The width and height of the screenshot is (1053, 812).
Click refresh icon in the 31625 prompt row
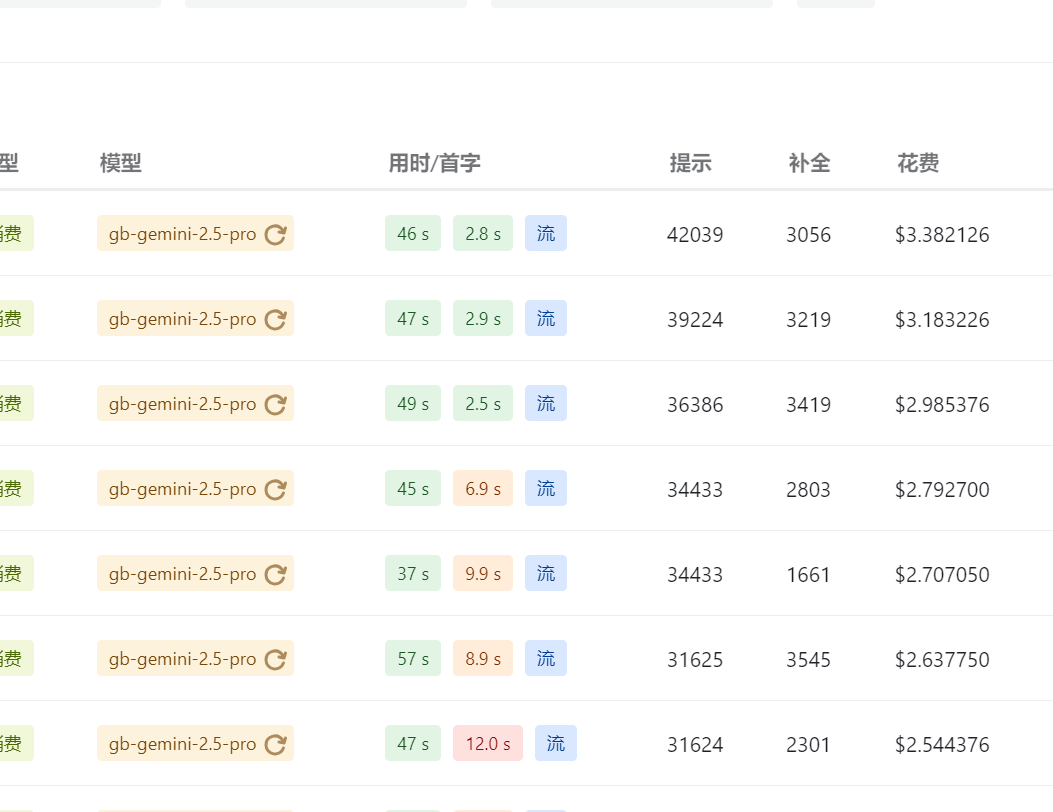275,659
